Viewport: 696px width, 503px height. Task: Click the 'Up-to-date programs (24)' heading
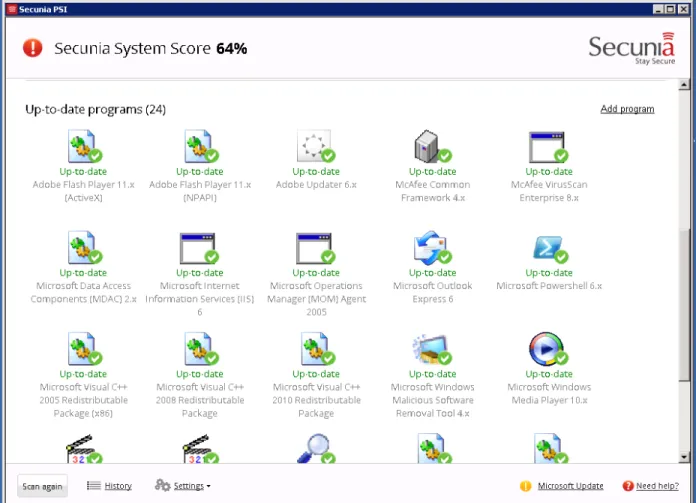coord(95,109)
